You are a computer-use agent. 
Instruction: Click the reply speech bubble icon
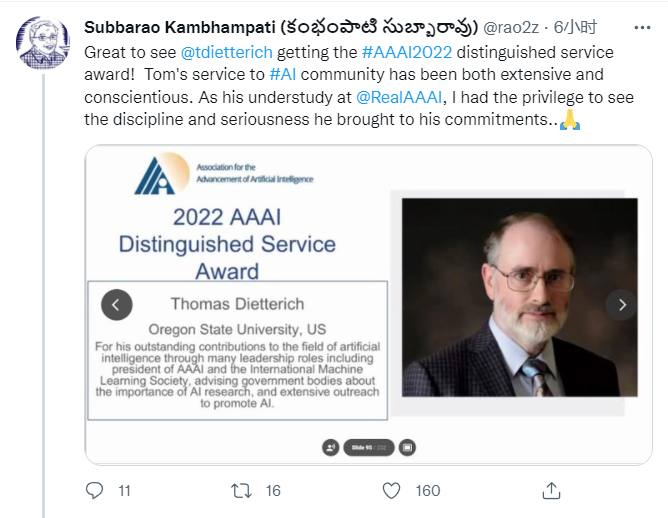[95, 490]
